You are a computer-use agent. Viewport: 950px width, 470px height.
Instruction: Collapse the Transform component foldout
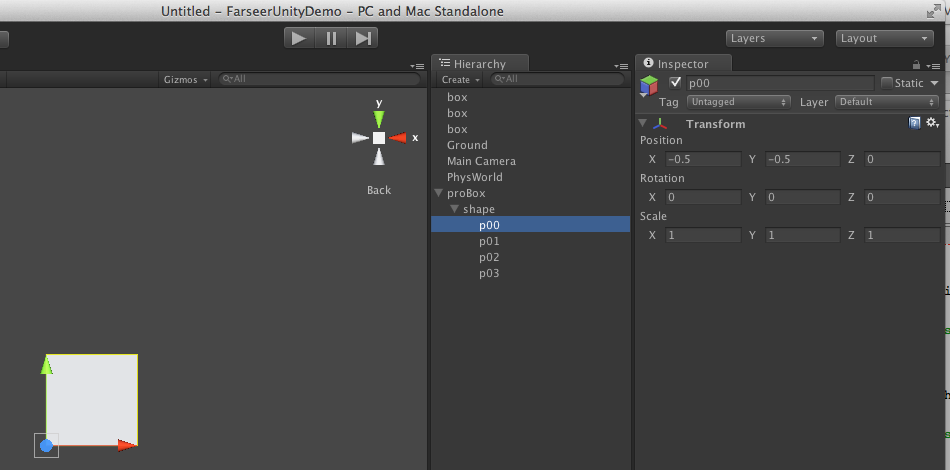(643, 124)
